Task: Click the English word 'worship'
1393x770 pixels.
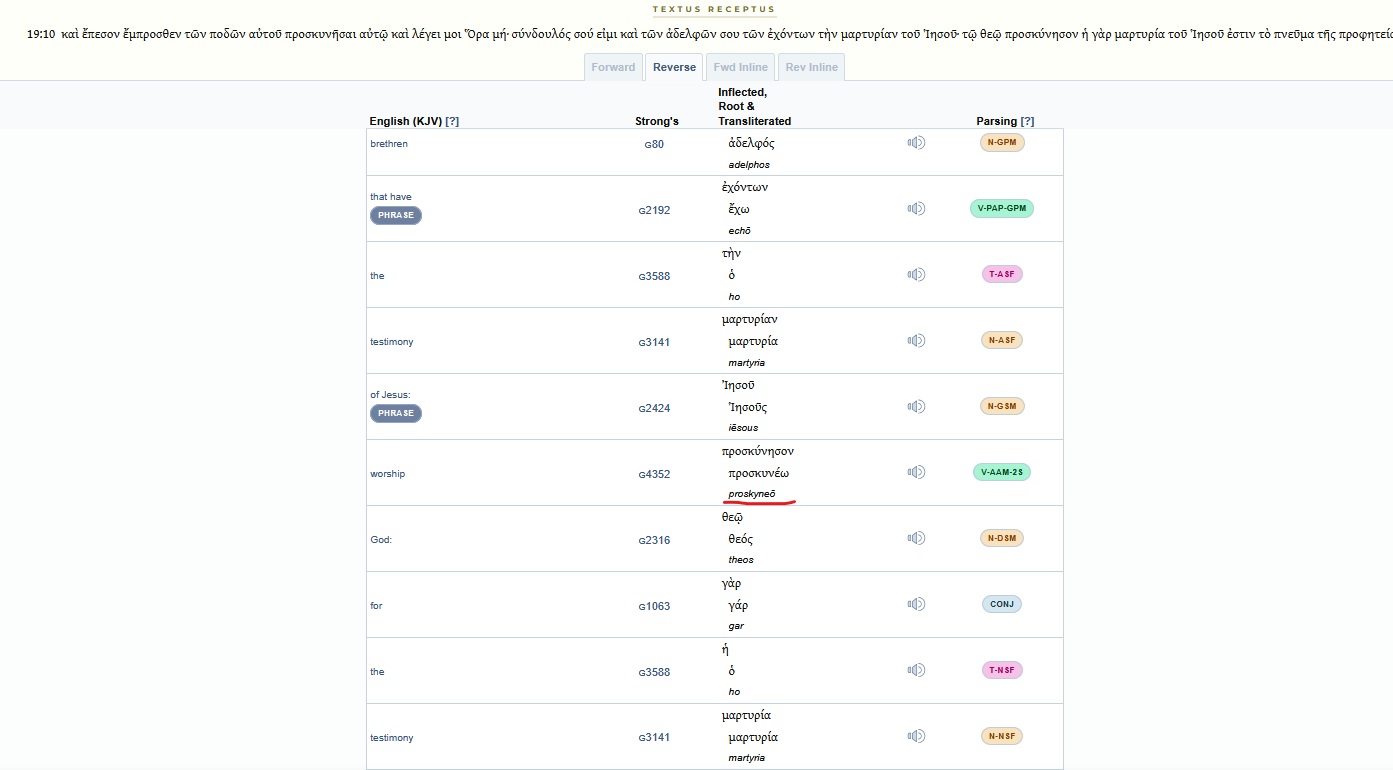Action: [x=388, y=474]
